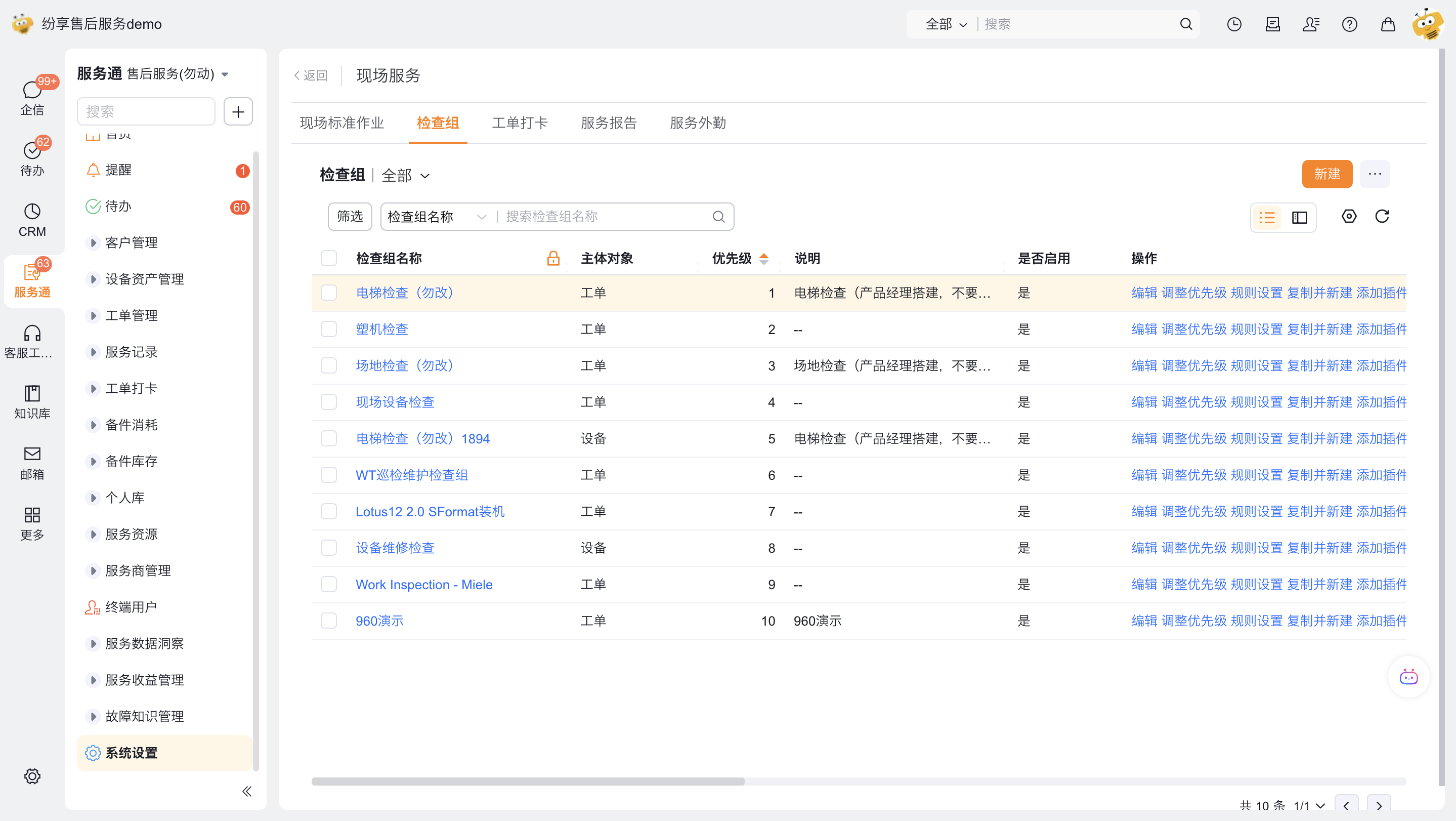This screenshot has height=821, width=1456.
Task: Switch to the 工单打卡 tab
Action: click(520, 122)
